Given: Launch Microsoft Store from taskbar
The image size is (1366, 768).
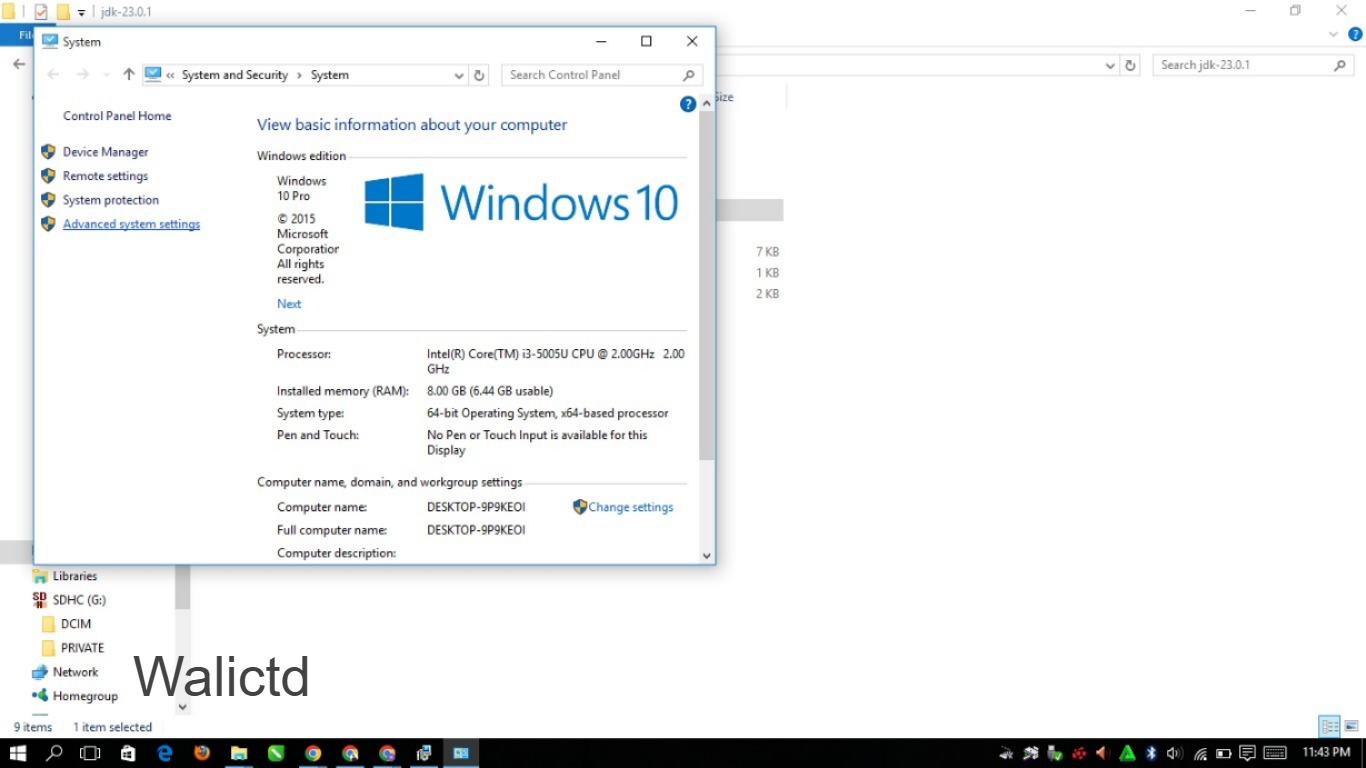Looking at the screenshot, I should (128, 753).
